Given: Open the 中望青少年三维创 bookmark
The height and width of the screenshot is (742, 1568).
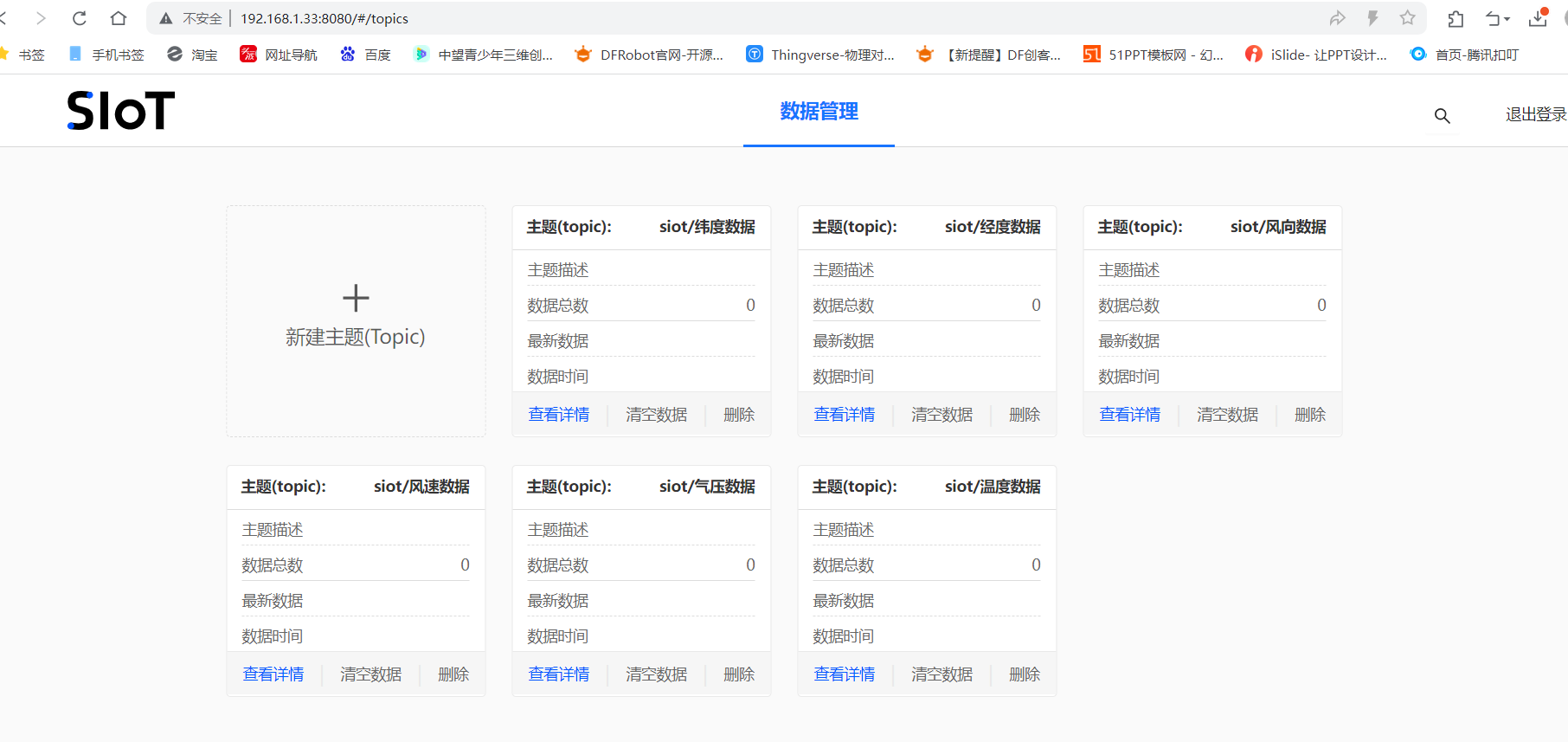Looking at the screenshot, I should click(483, 55).
